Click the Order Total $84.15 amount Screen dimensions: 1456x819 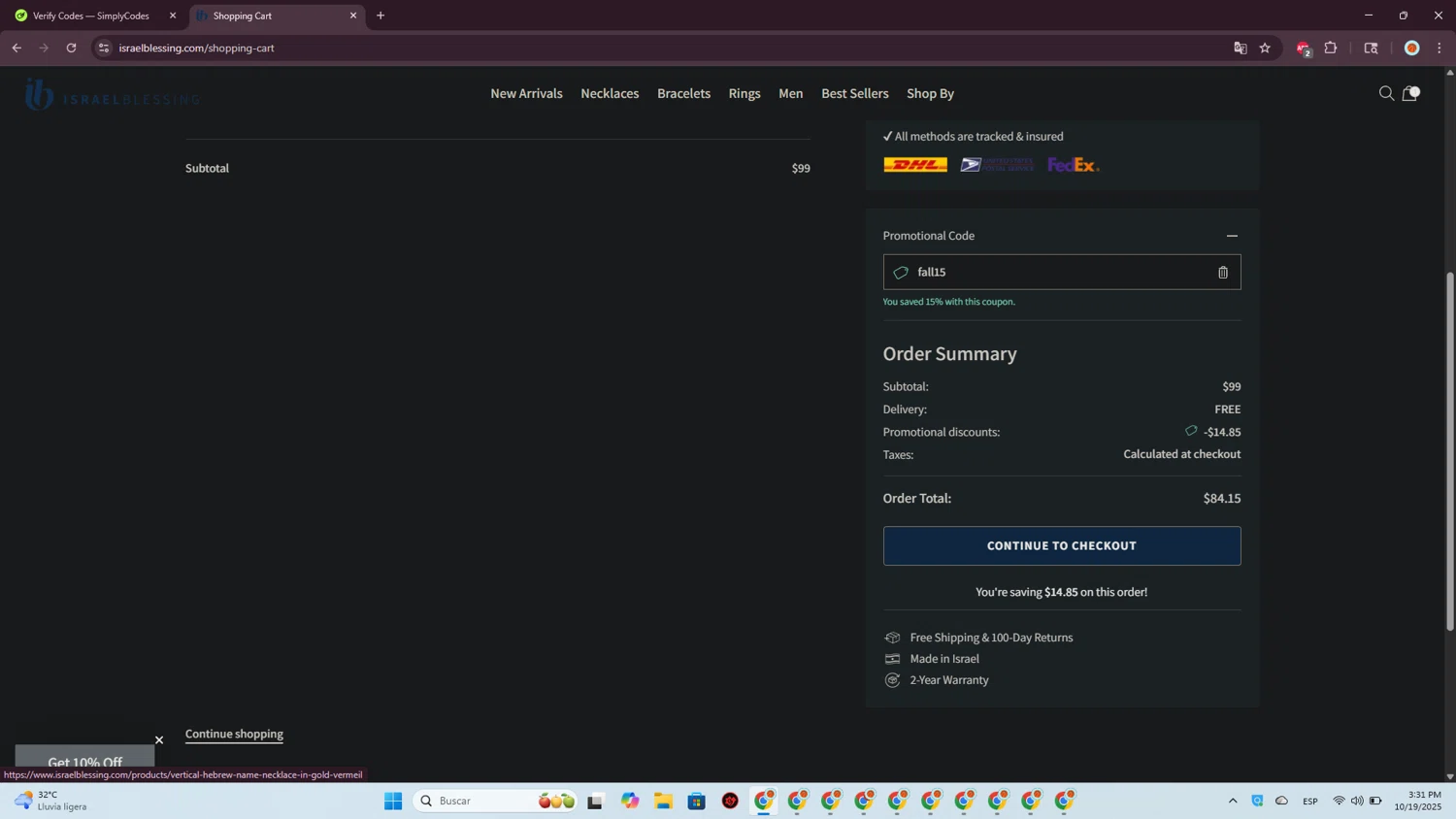[1222, 499]
